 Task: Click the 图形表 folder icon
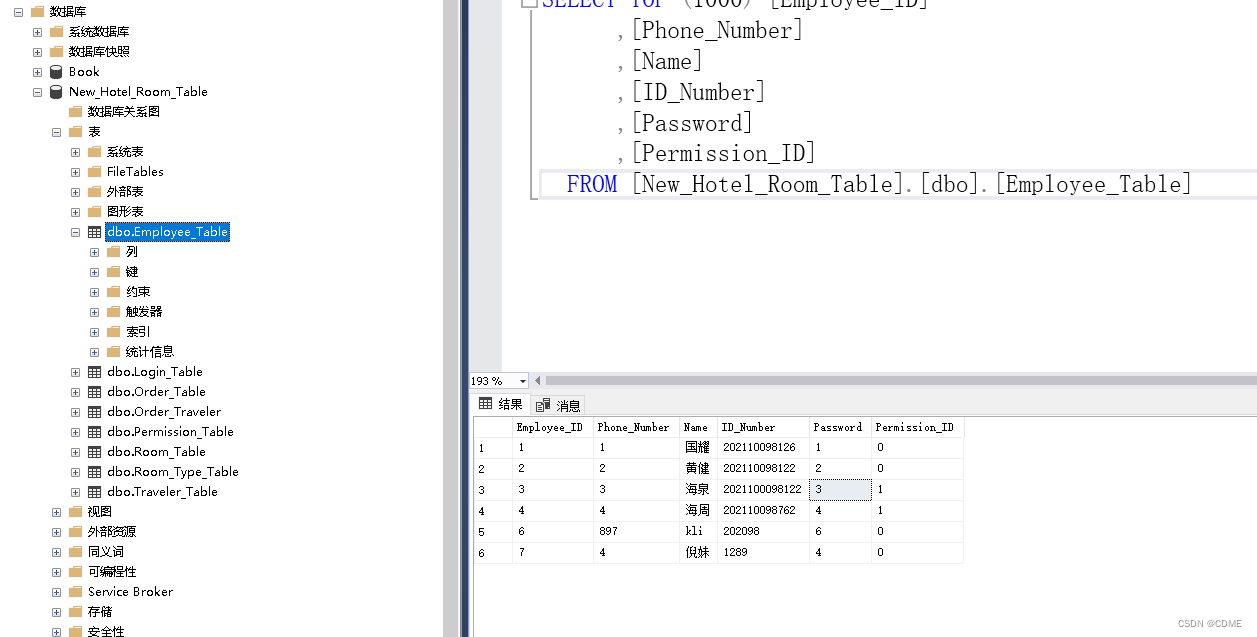coord(94,212)
